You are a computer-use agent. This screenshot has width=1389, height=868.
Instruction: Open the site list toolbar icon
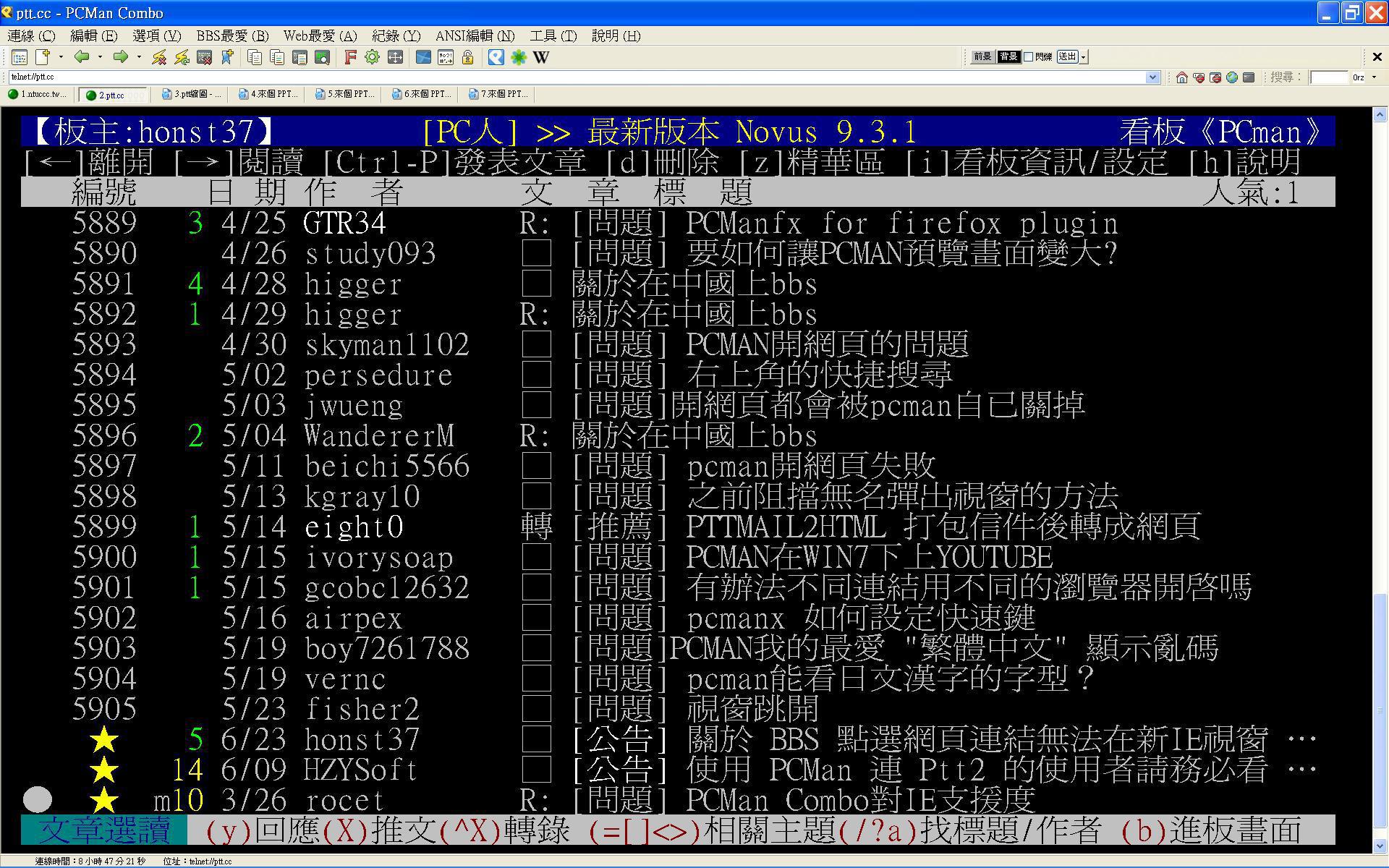[20, 57]
